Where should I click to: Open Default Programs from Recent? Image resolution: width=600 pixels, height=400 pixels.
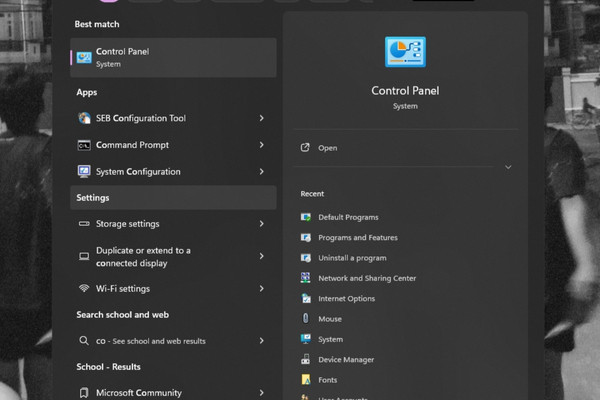pos(348,217)
